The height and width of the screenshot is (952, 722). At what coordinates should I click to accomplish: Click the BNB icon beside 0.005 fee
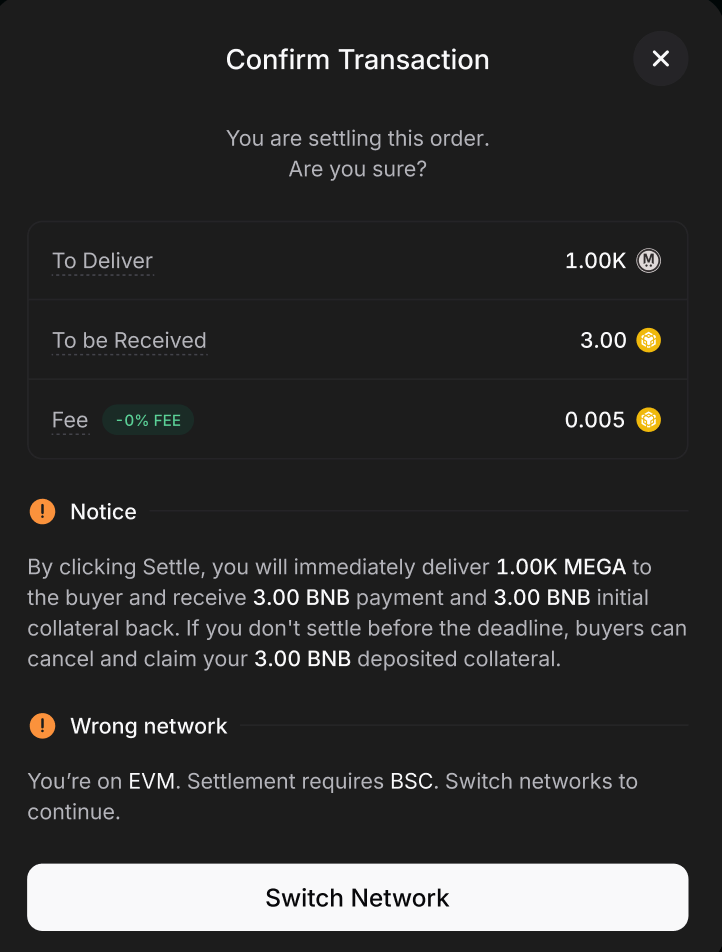coord(649,419)
